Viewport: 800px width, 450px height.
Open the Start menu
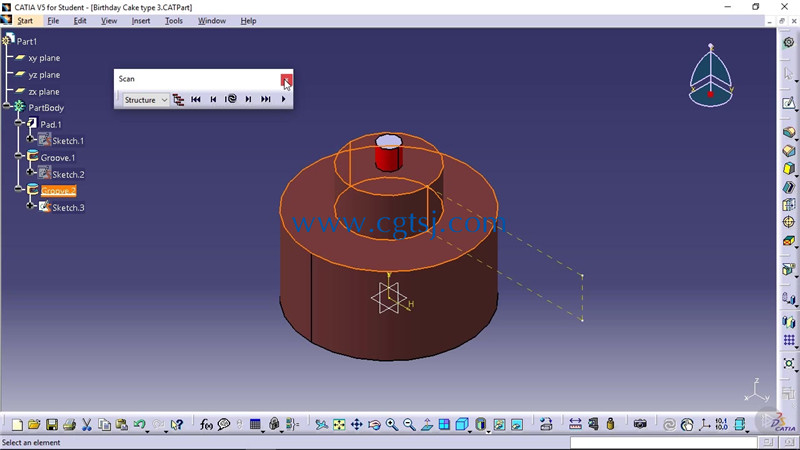point(24,21)
